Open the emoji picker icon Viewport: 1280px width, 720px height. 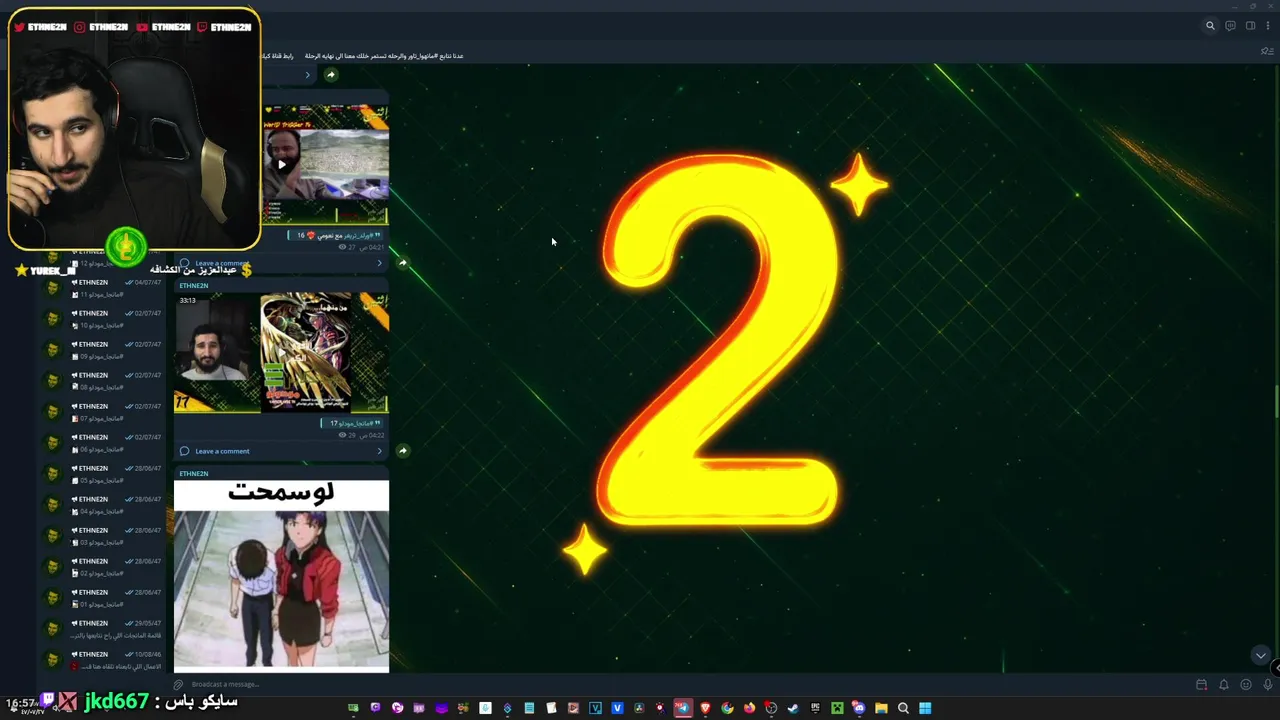click(1245, 685)
